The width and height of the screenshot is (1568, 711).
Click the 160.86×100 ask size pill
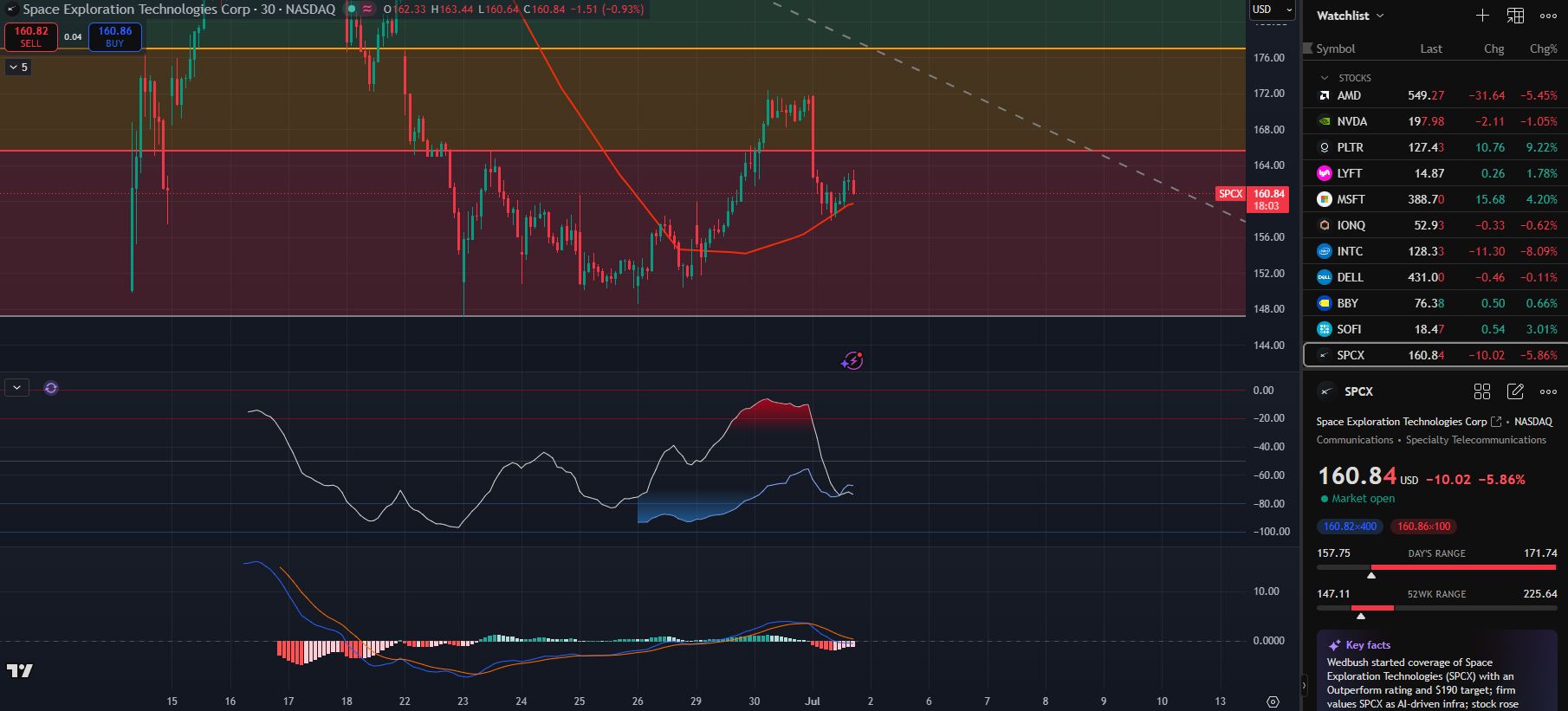coord(1423,527)
